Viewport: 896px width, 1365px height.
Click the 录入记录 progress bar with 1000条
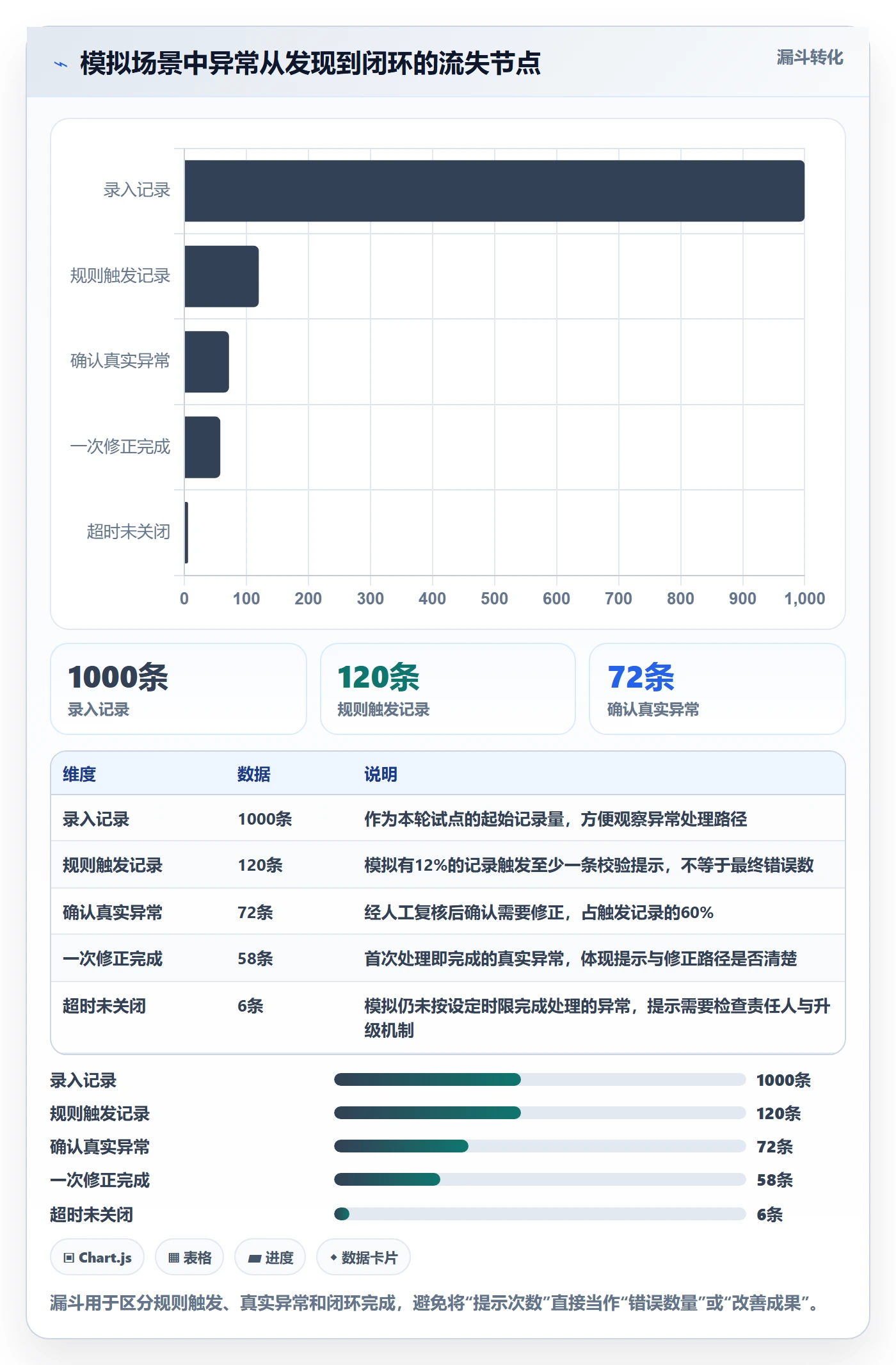pos(540,1080)
